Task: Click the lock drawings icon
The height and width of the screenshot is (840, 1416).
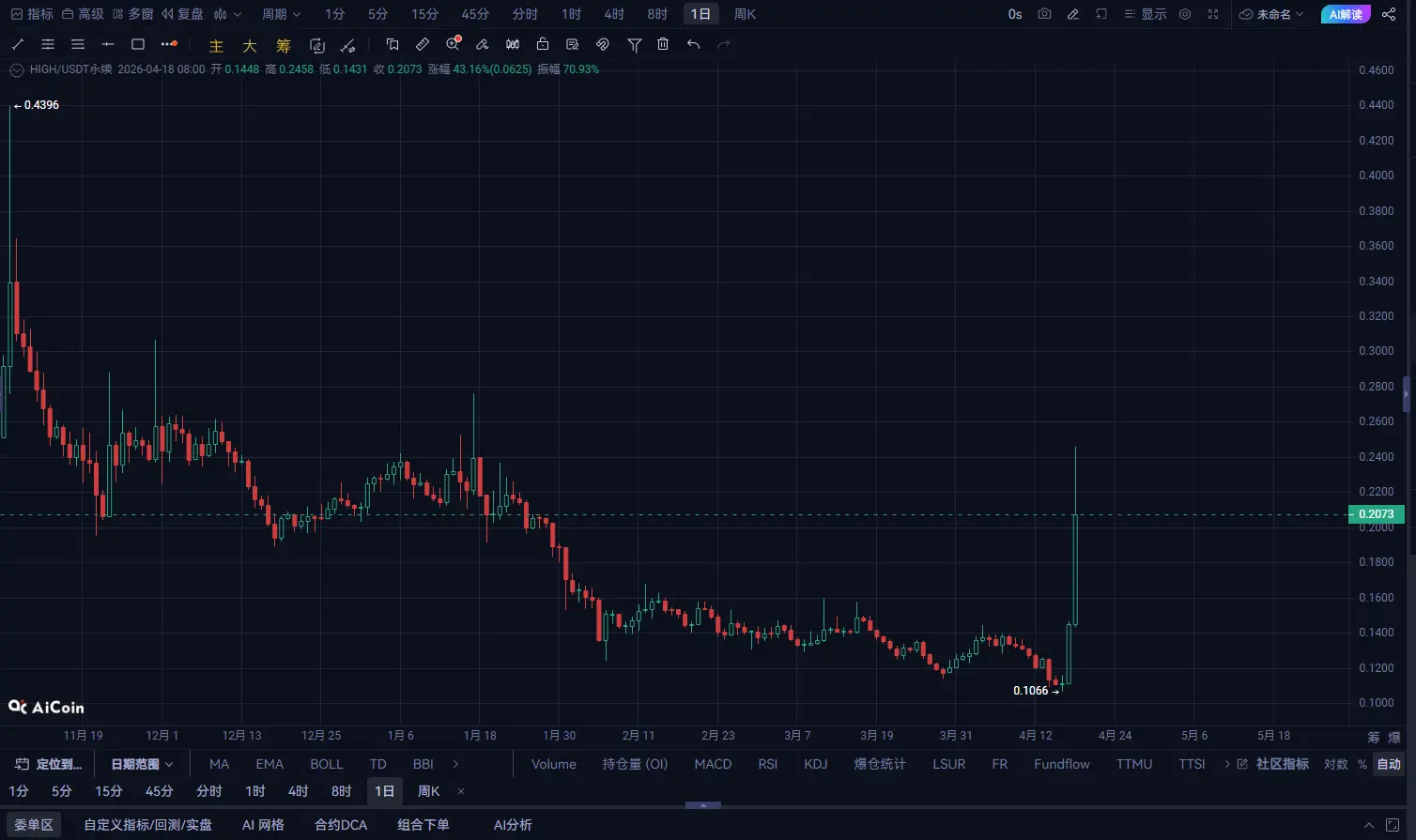Action: (543, 44)
